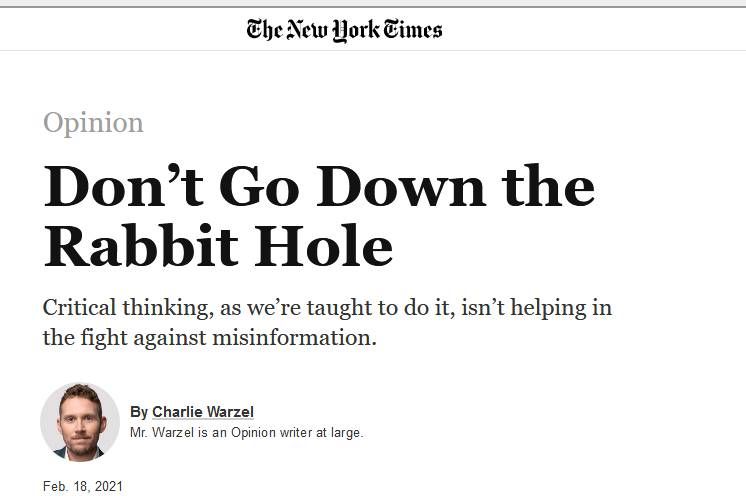The image size is (746, 496).
Task: Click The New York Times masthead logo
Action: point(344,30)
